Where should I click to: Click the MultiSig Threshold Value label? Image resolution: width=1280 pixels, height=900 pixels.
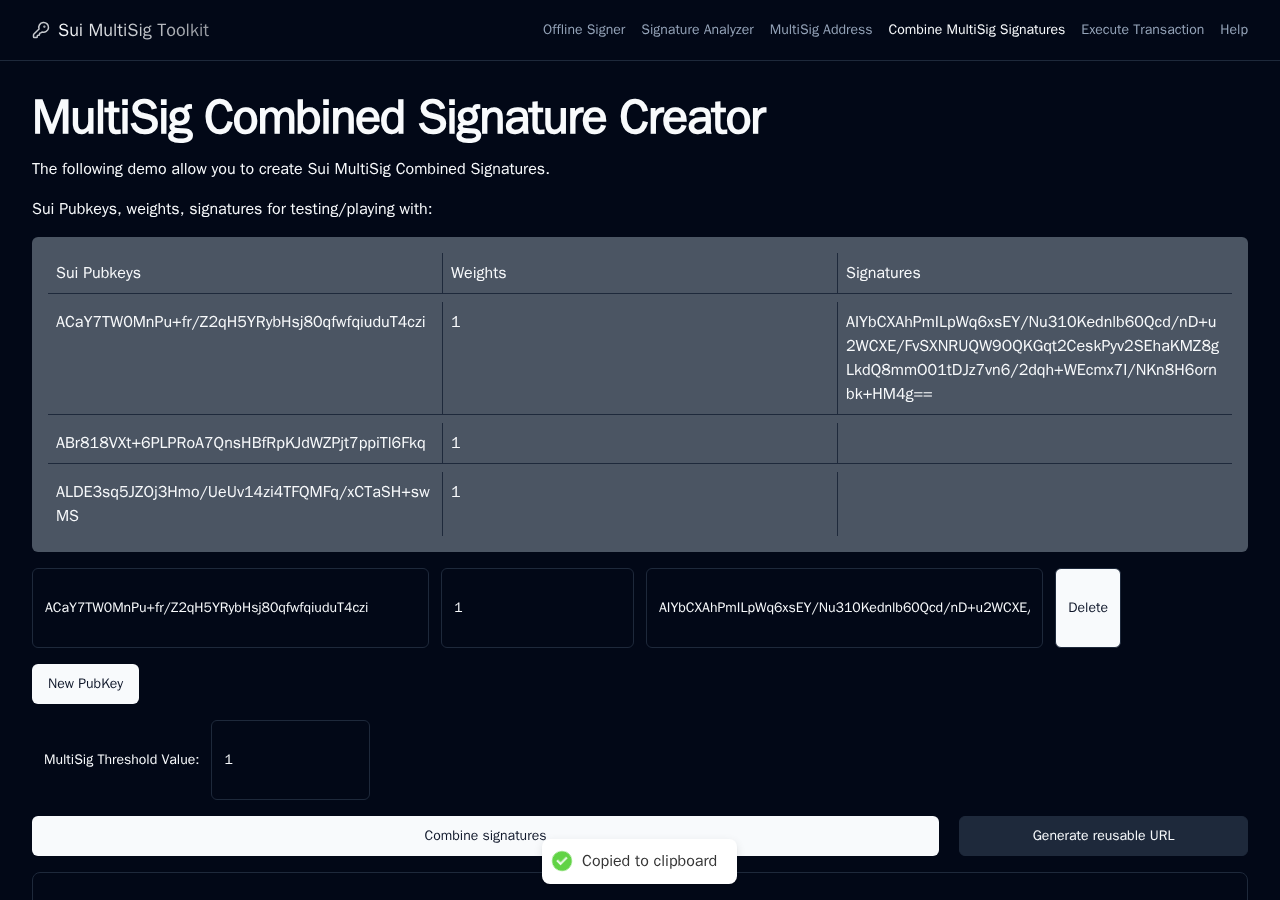click(121, 760)
